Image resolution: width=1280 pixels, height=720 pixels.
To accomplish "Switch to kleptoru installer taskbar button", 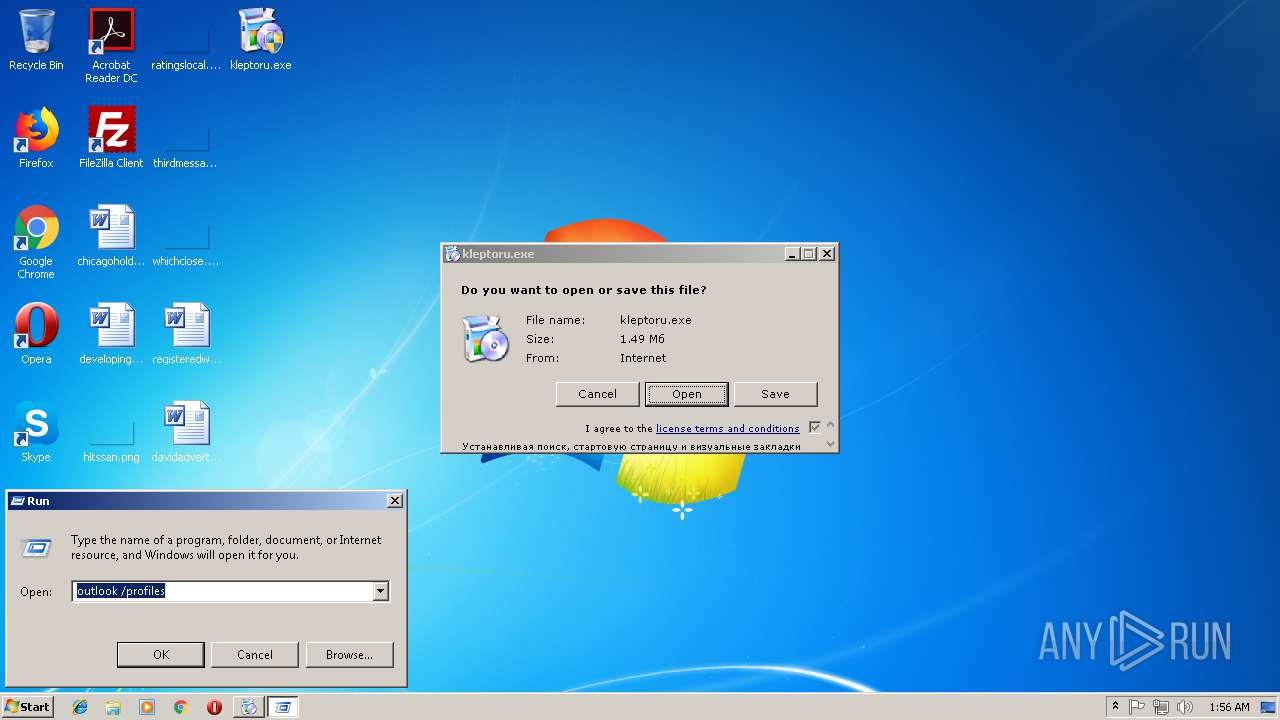I will coord(248,707).
